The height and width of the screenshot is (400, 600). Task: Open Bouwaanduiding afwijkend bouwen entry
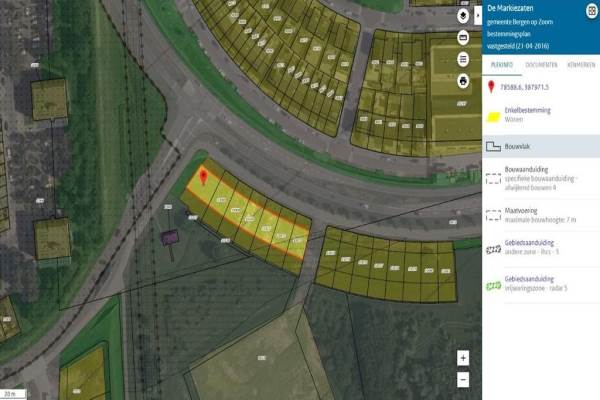(541, 178)
